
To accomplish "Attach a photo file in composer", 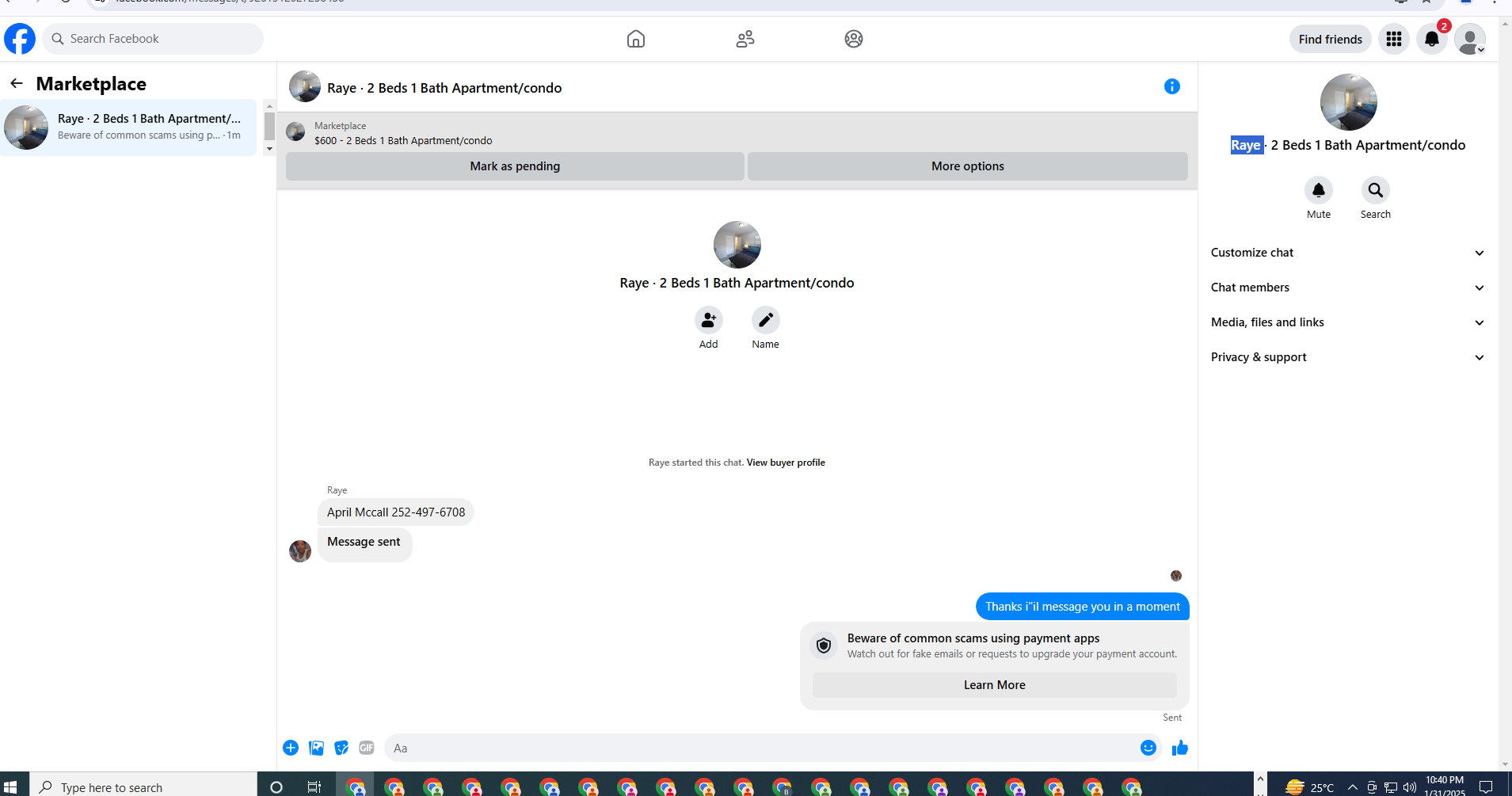I will [316, 748].
